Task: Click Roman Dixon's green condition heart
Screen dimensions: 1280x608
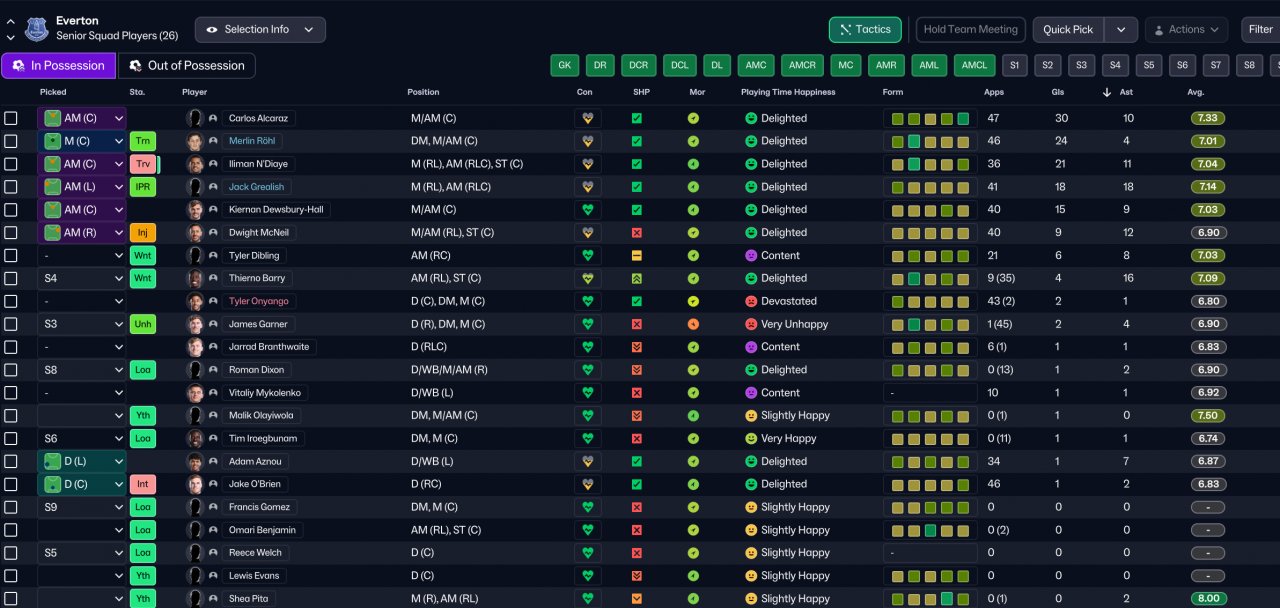Action: tap(587, 370)
